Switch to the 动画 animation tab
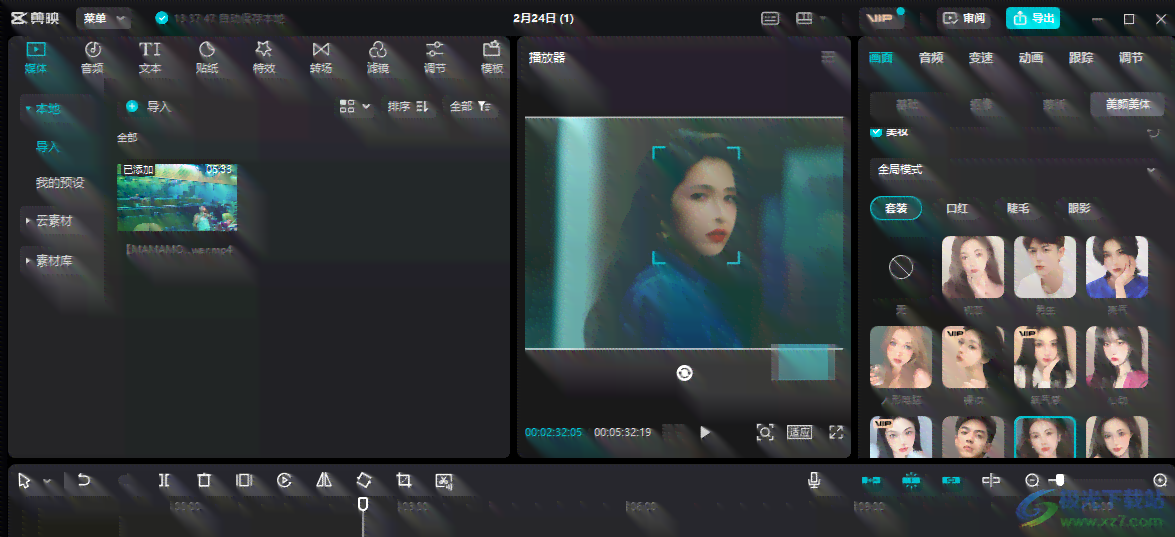The height and width of the screenshot is (537, 1175). coord(1031,58)
